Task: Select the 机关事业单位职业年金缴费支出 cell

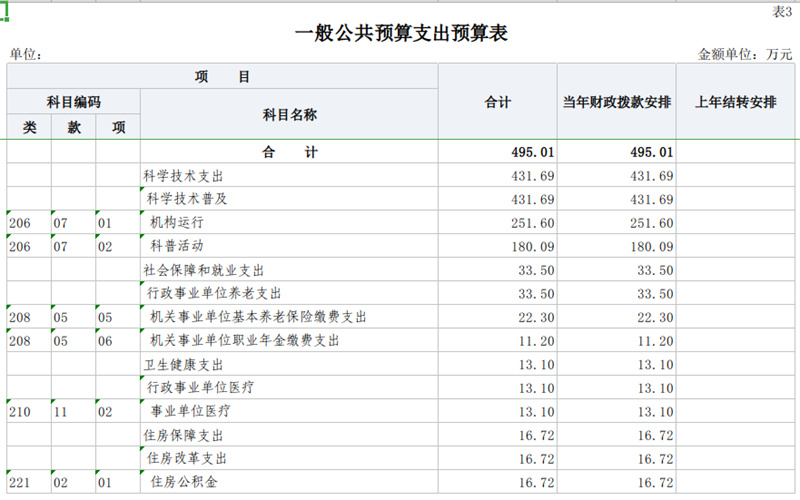Action: click(x=289, y=340)
